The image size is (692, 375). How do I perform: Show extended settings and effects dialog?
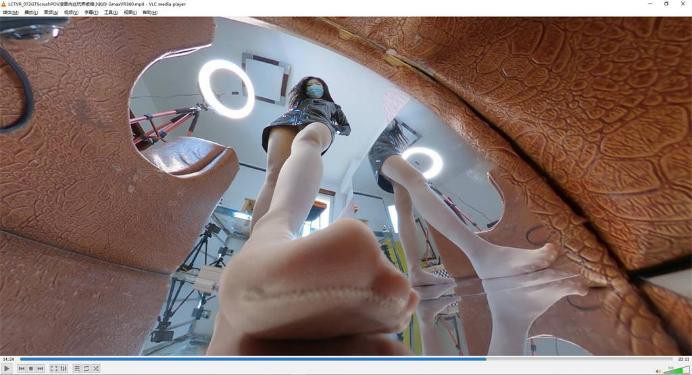63,368
